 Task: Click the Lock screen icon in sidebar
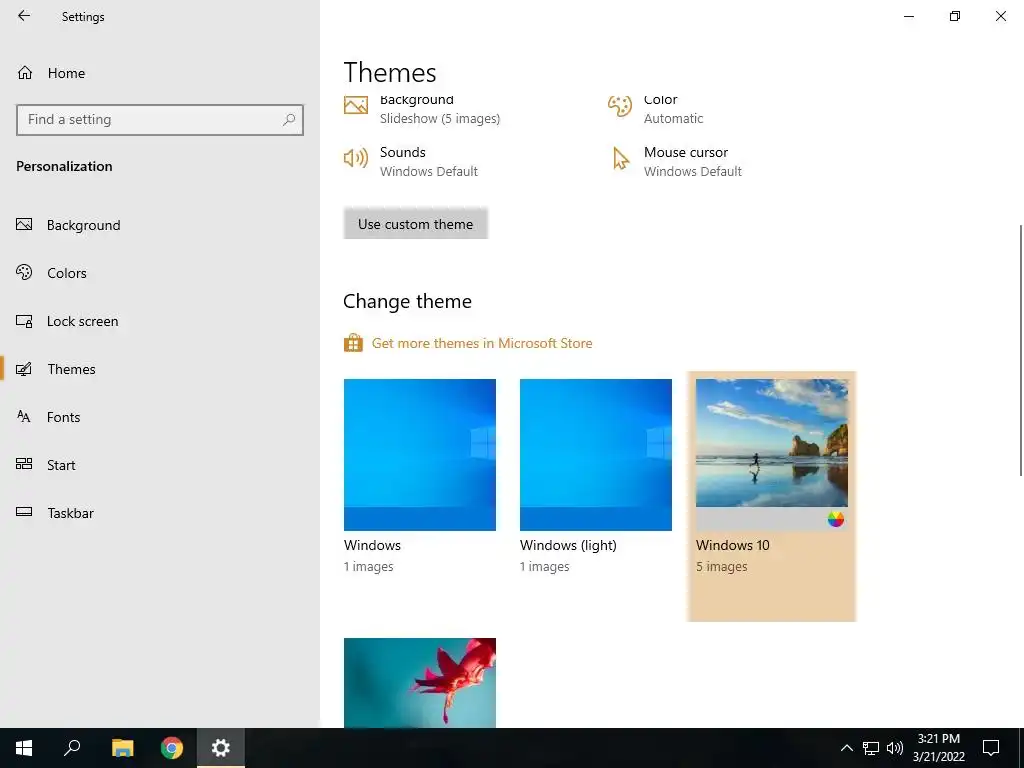(24, 321)
